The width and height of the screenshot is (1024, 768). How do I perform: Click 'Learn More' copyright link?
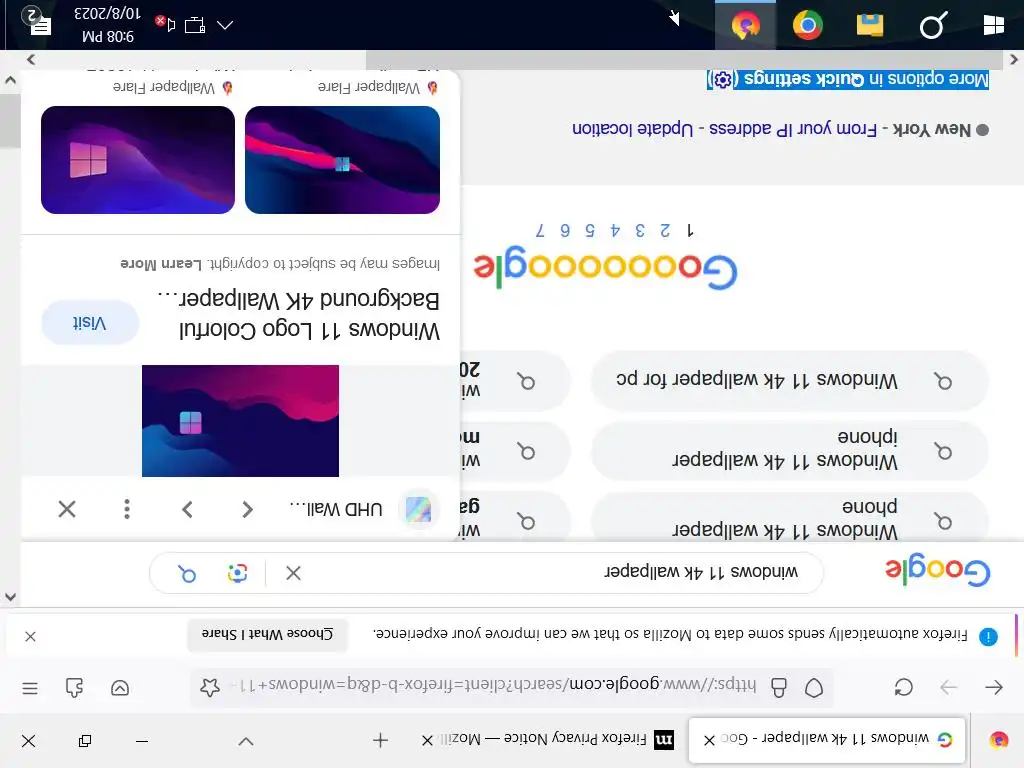pos(161,264)
